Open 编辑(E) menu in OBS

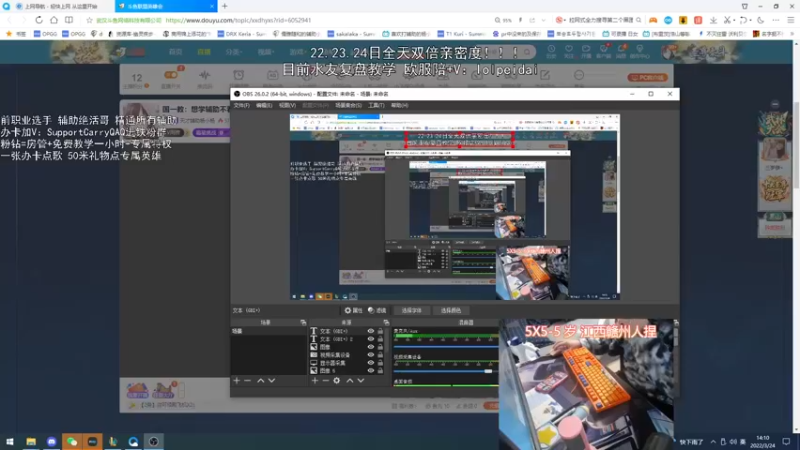[264, 105]
